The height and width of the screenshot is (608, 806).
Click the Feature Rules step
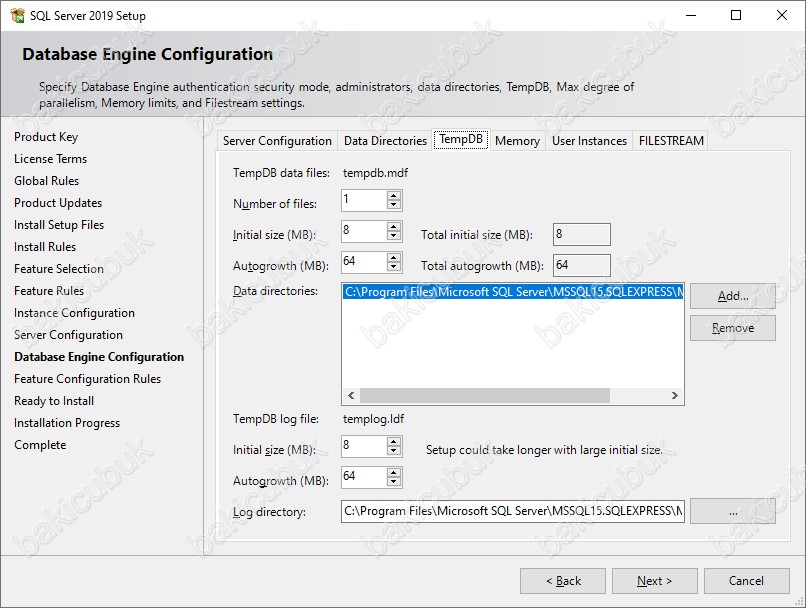click(x=49, y=291)
